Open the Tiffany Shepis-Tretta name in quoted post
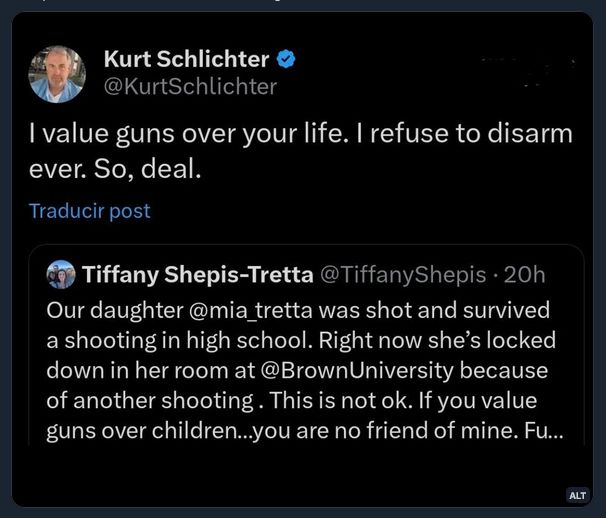 [x=195, y=275]
